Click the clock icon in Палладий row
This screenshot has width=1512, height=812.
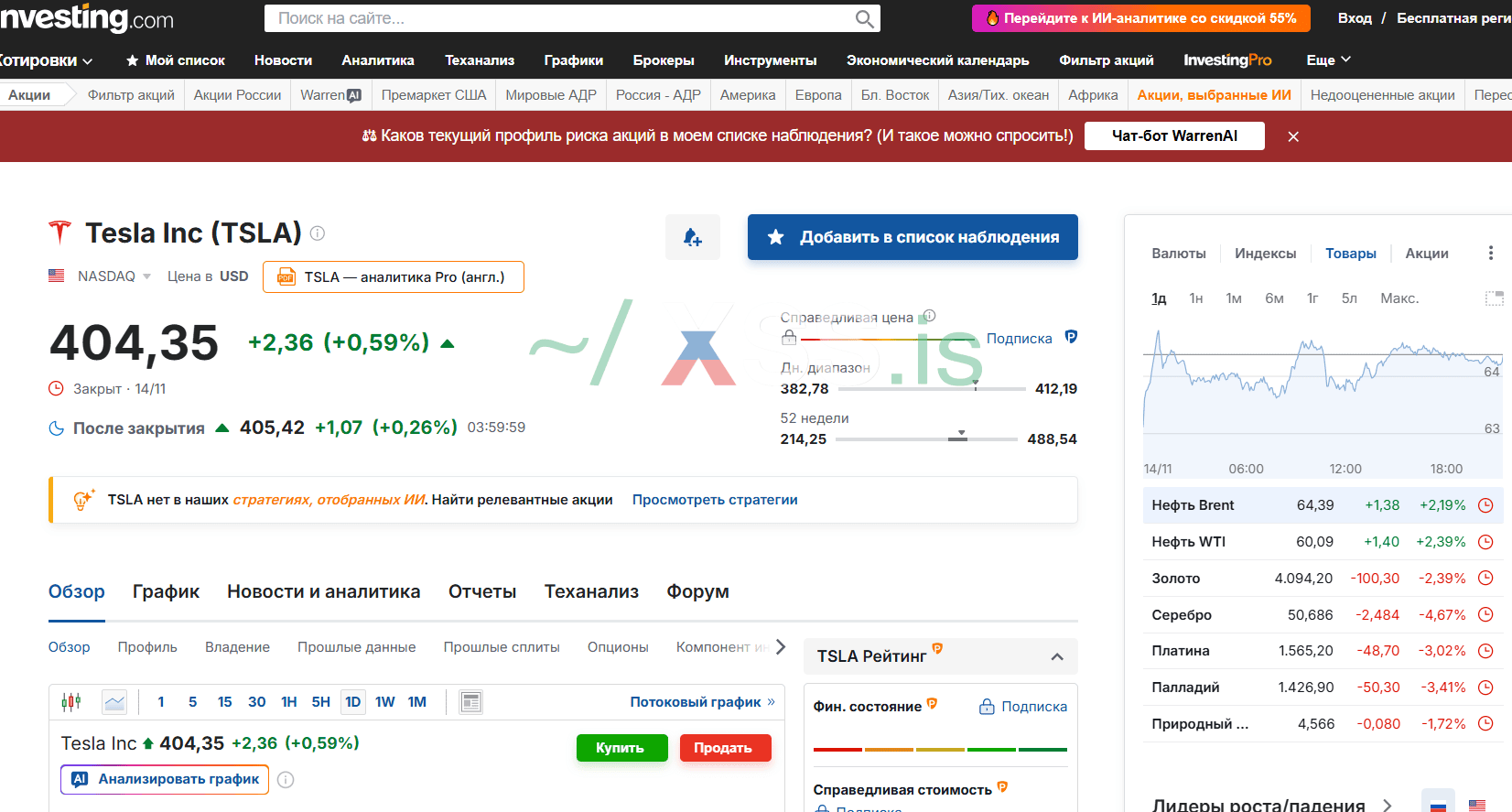click(x=1485, y=687)
